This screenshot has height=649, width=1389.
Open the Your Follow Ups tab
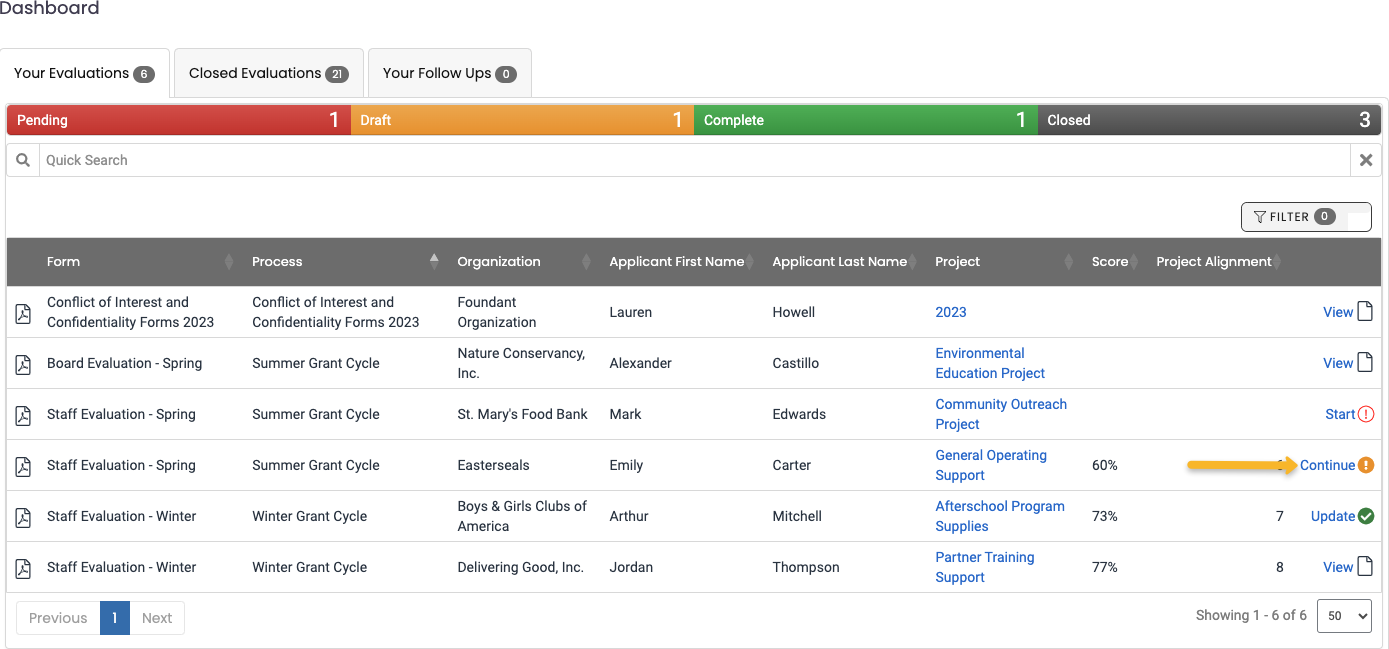point(448,72)
